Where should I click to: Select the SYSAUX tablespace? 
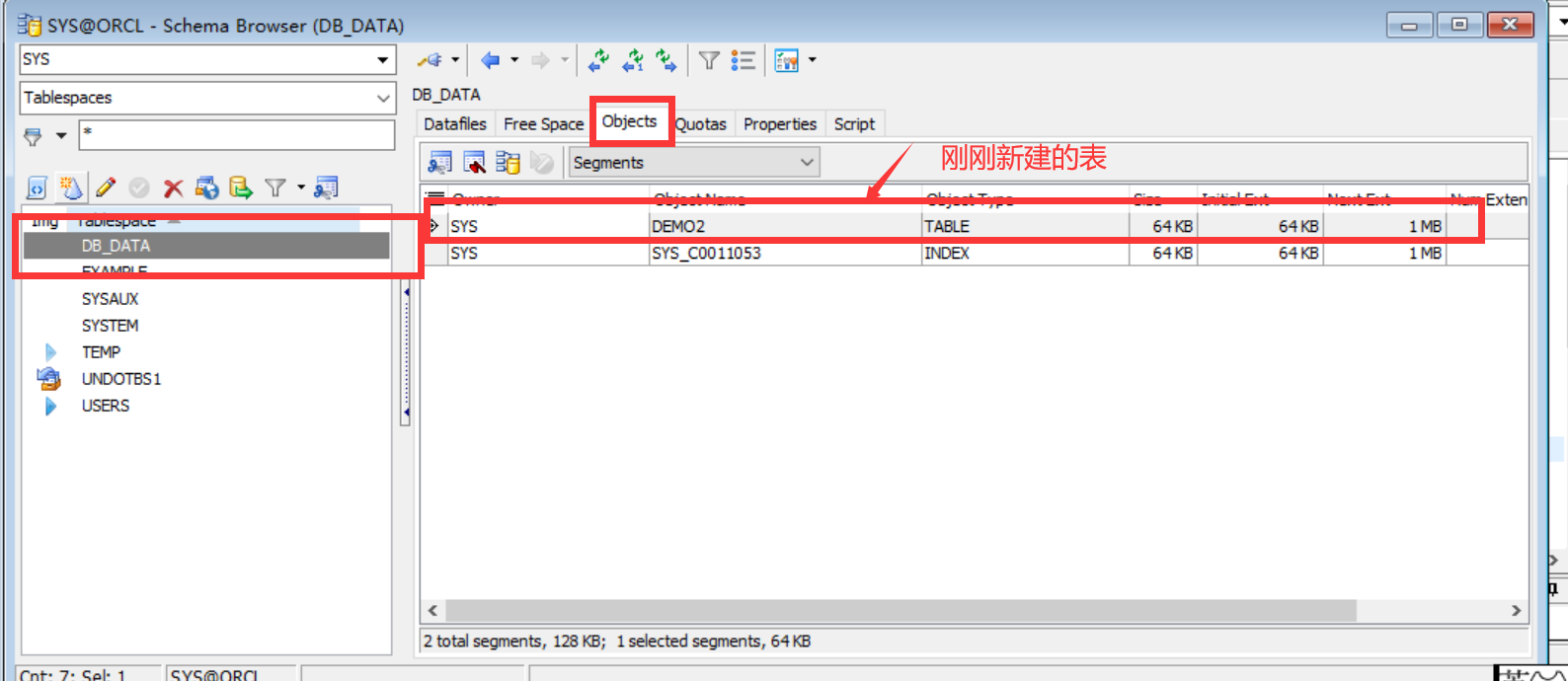(110, 299)
